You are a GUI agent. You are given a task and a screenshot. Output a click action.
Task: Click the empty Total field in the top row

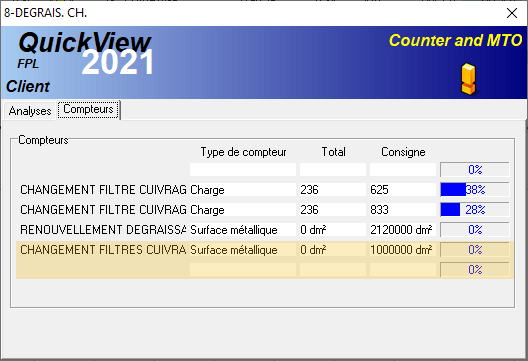pyautogui.click(x=333, y=169)
